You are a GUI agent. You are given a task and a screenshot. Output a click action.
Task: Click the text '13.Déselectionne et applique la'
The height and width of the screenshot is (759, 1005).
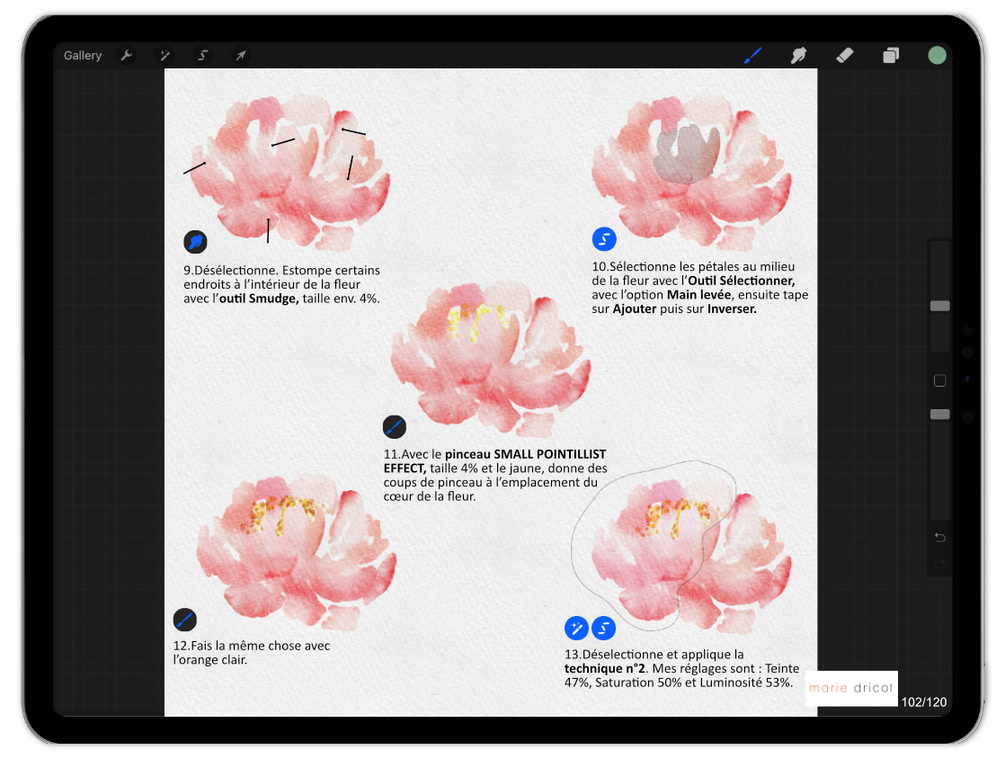[x=654, y=655]
